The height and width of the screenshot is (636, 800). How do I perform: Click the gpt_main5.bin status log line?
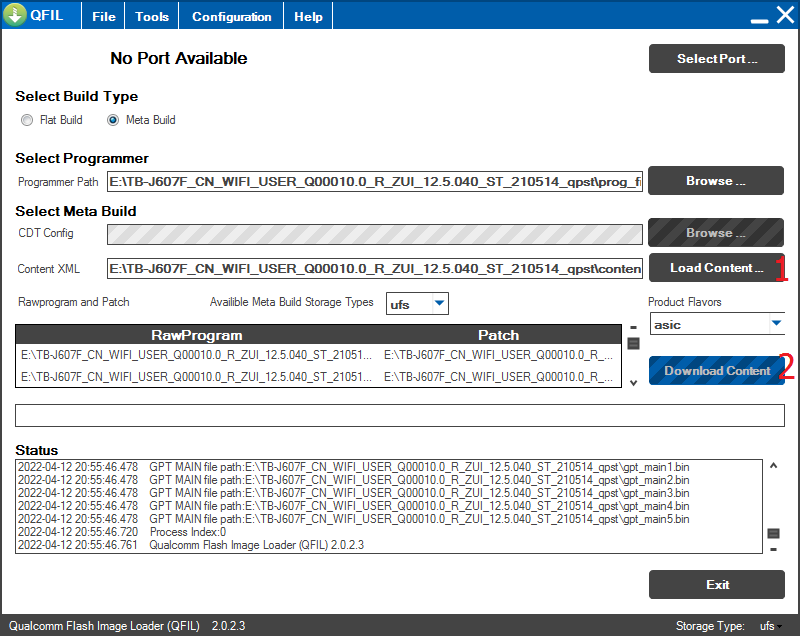(x=354, y=519)
